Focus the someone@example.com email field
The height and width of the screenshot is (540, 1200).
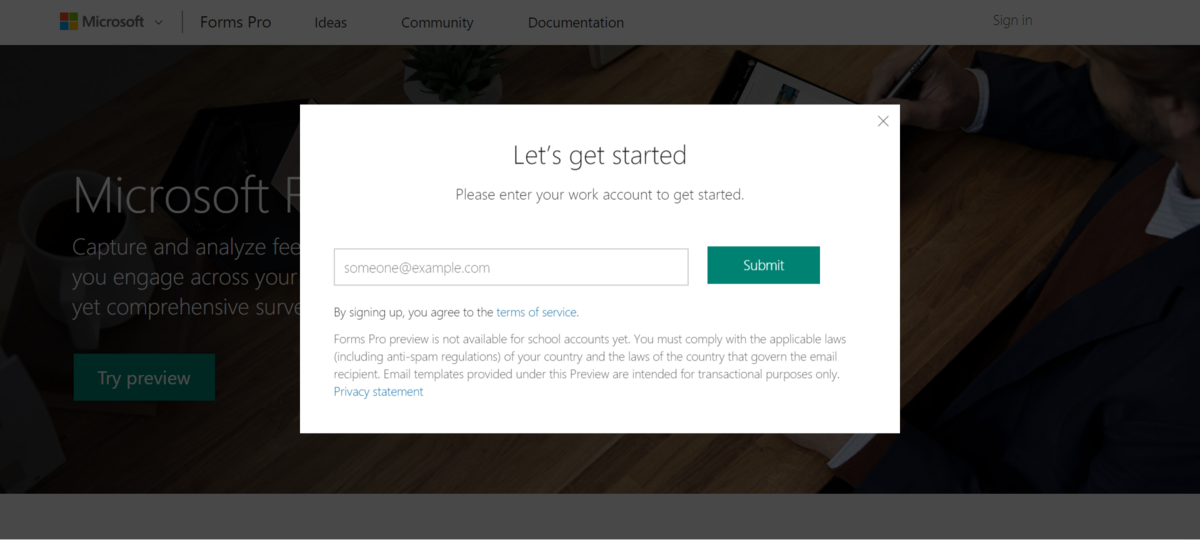511,267
